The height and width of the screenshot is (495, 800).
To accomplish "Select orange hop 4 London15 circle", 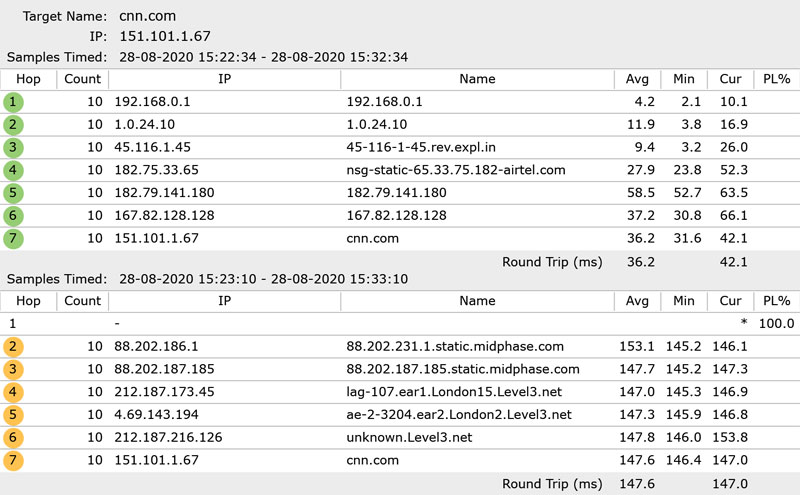I will (x=13, y=392).
